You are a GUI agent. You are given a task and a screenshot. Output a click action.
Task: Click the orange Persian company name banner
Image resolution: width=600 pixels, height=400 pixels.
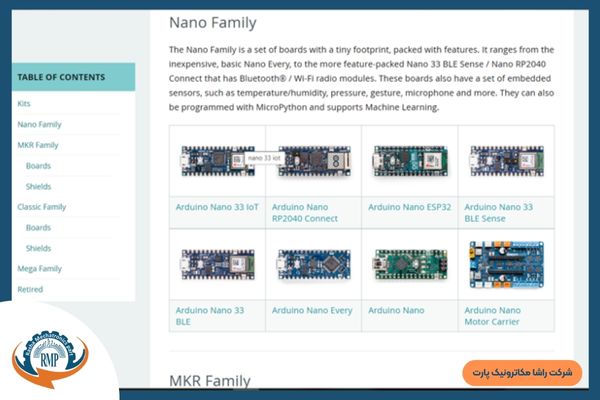point(522,372)
